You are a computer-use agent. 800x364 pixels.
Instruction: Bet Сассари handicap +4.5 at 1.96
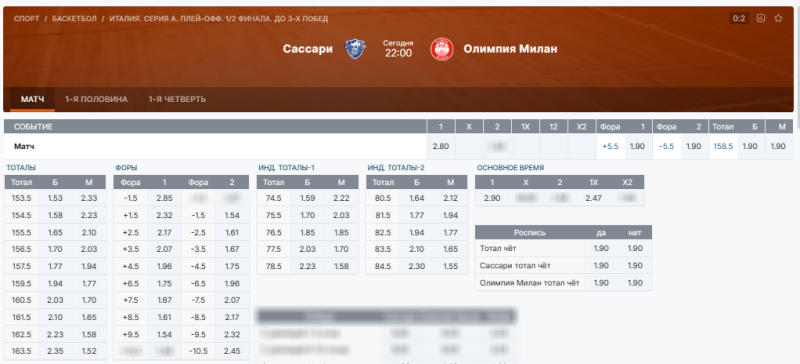pyautogui.click(x=164, y=266)
